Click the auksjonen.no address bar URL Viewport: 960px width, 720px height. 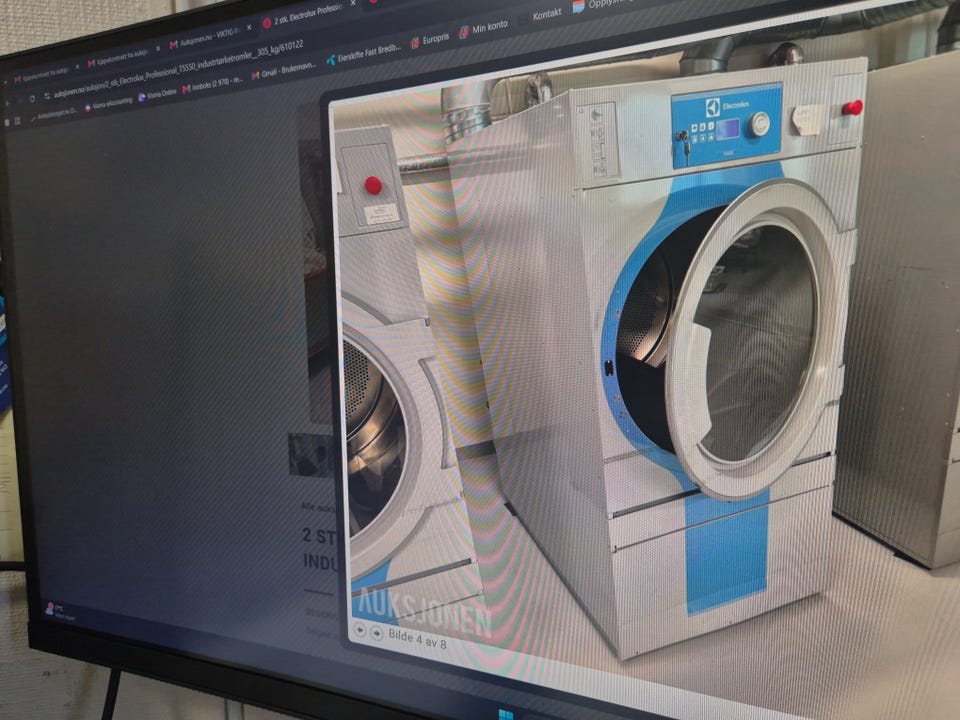coord(178,69)
